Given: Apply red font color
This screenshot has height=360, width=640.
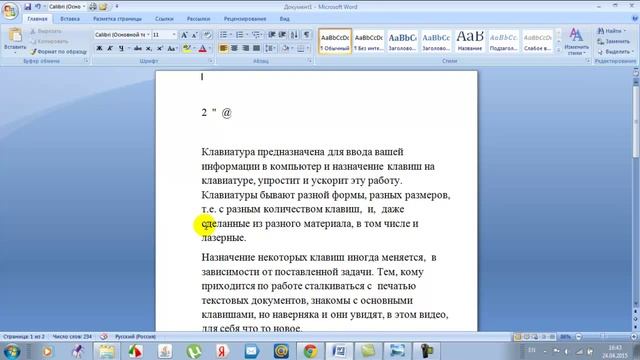Looking at the screenshot, I should (202, 49).
